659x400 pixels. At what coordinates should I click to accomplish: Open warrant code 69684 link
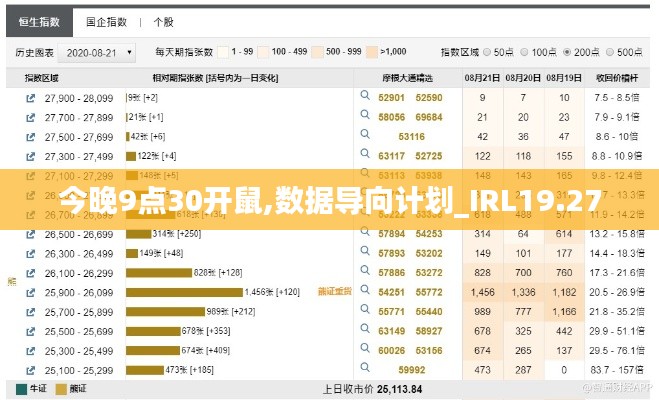[429, 117]
